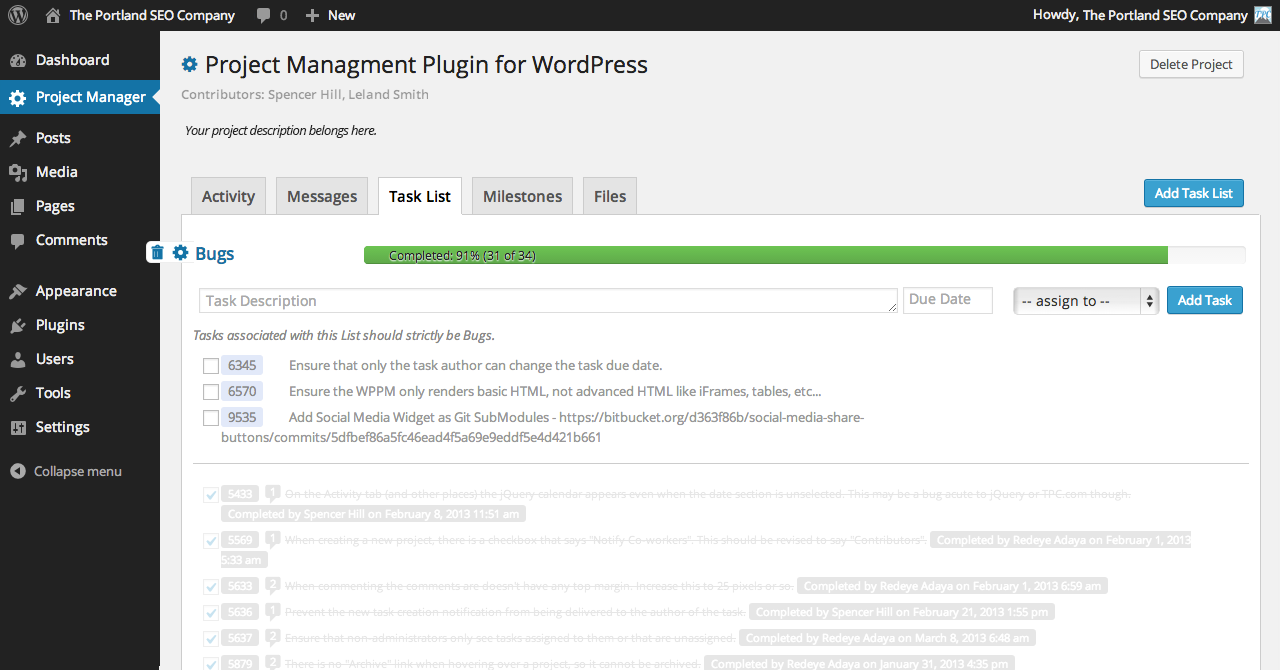Image resolution: width=1280 pixels, height=670 pixels.
Task: Click the user avatar in admin bar
Action: point(1264,15)
